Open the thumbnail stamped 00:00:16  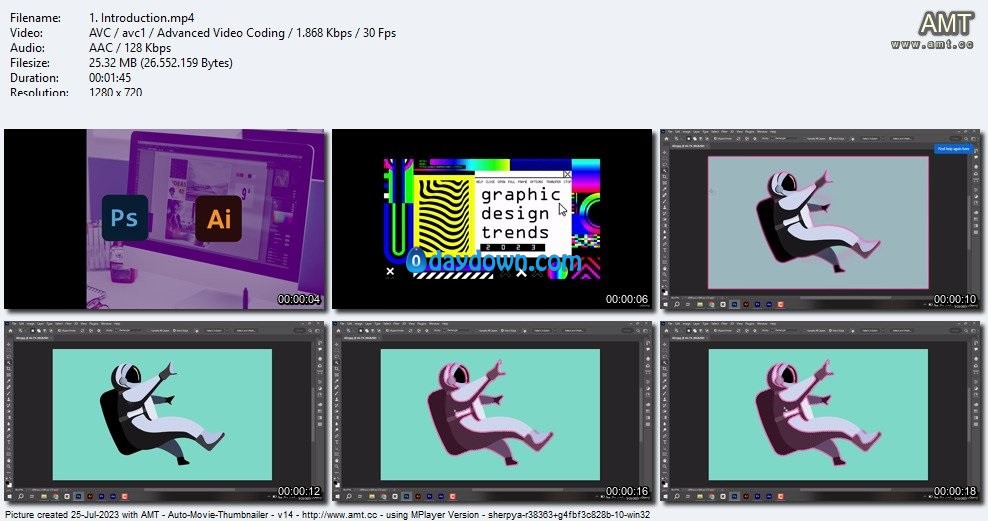point(492,411)
